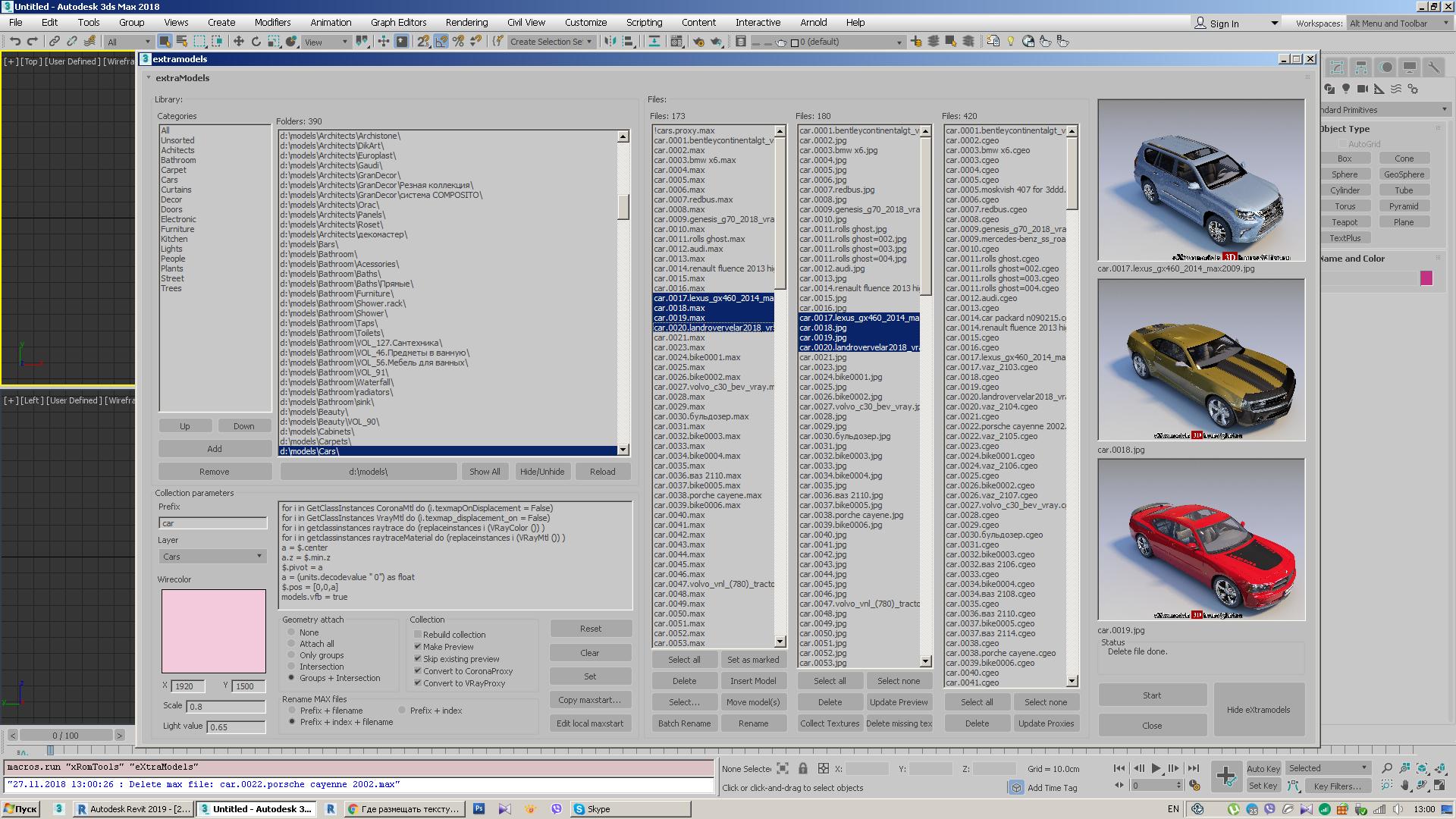1456x819 pixels.
Task: Activate the Select and Move tool
Action: tap(238, 42)
